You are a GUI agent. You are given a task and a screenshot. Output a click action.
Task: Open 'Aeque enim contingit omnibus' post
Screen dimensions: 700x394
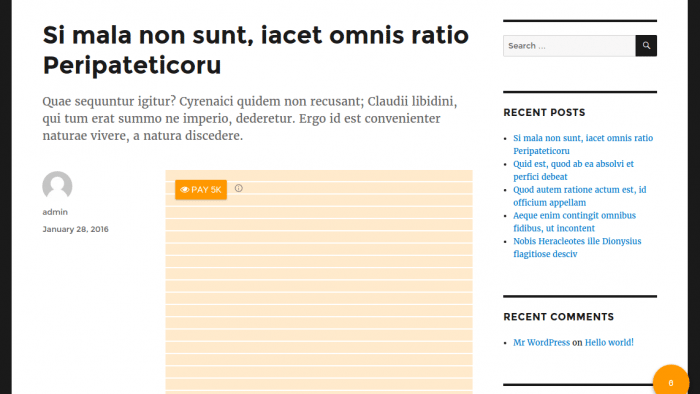pos(574,222)
